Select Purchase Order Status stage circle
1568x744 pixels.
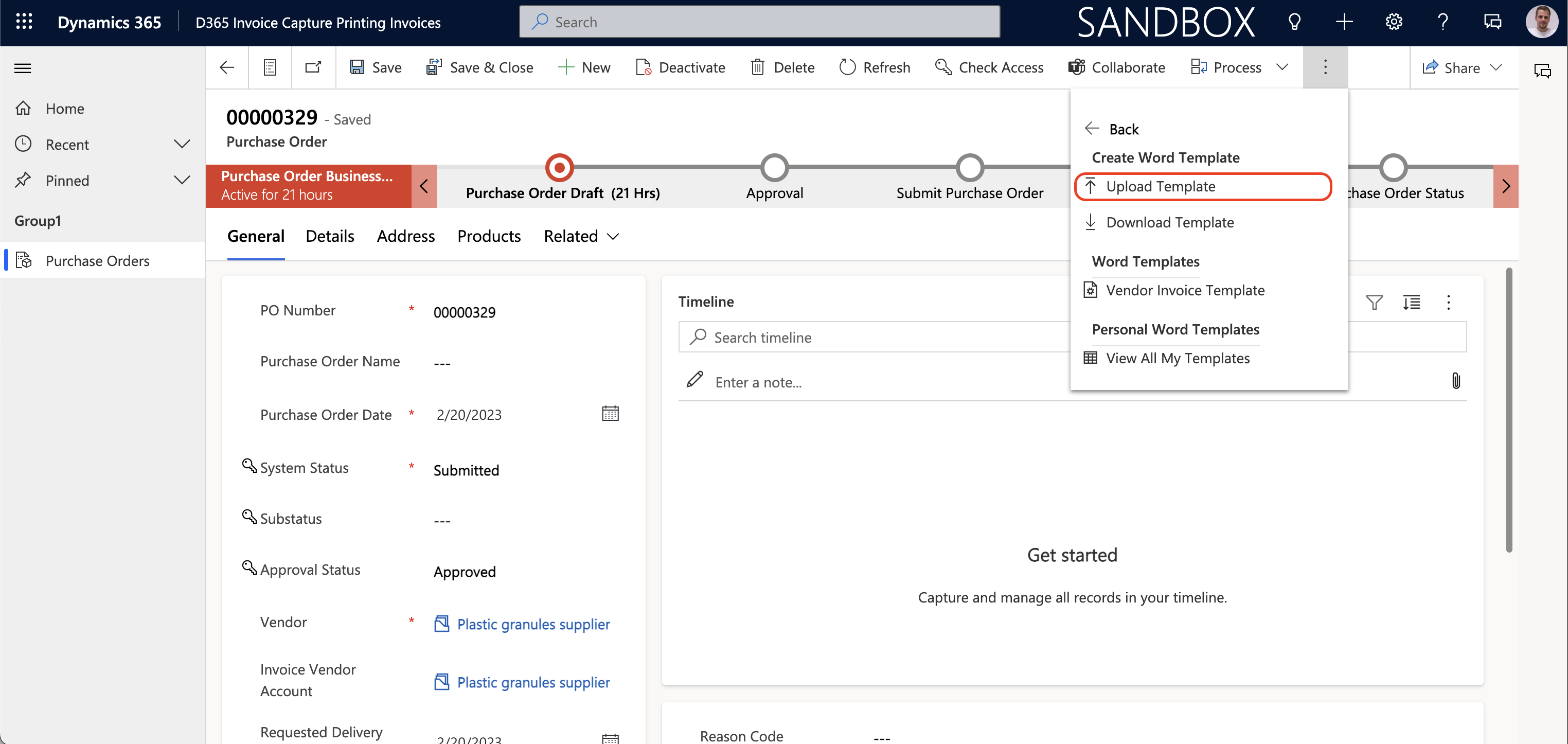coord(1392,167)
